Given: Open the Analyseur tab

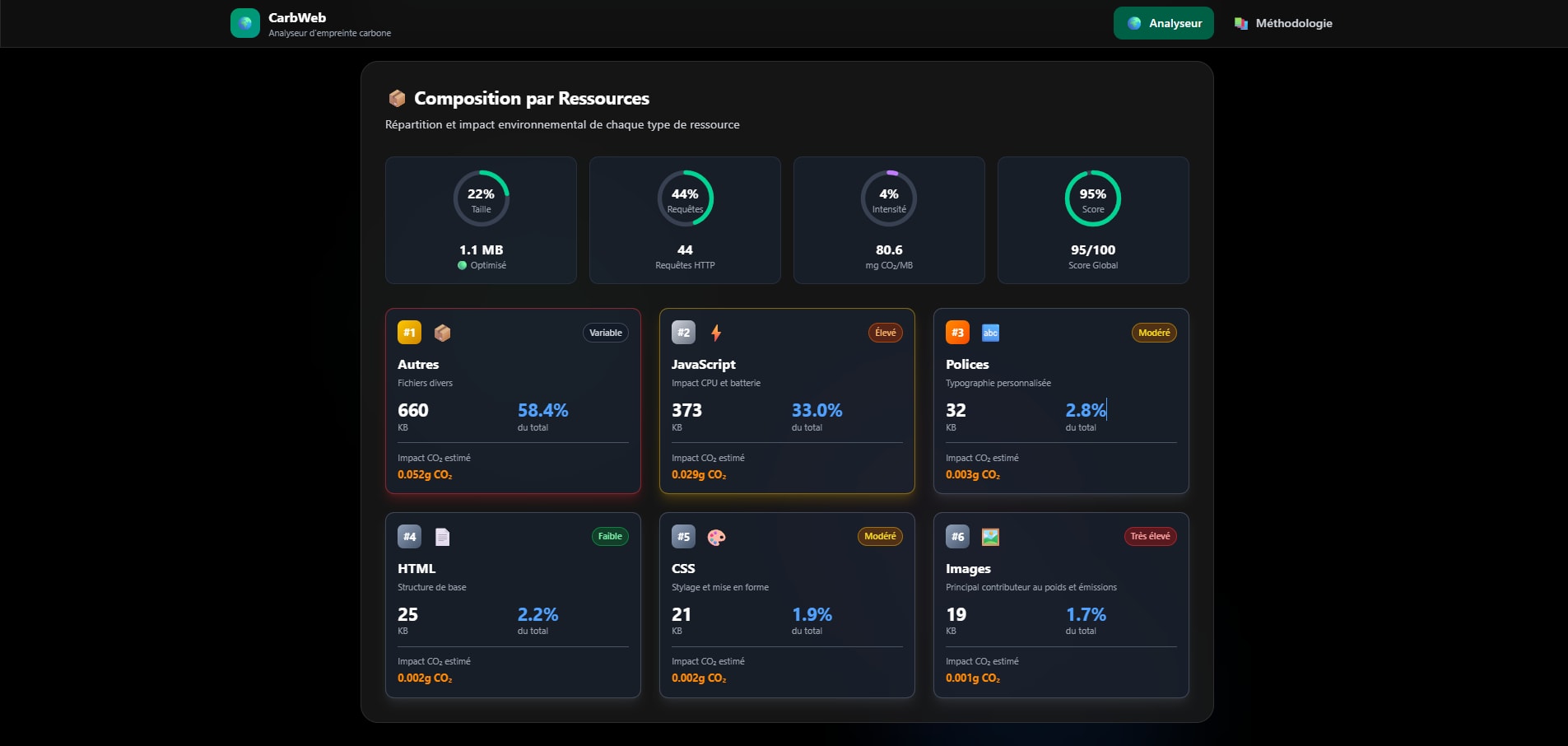Looking at the screenshot, I should pos(1164,23).
